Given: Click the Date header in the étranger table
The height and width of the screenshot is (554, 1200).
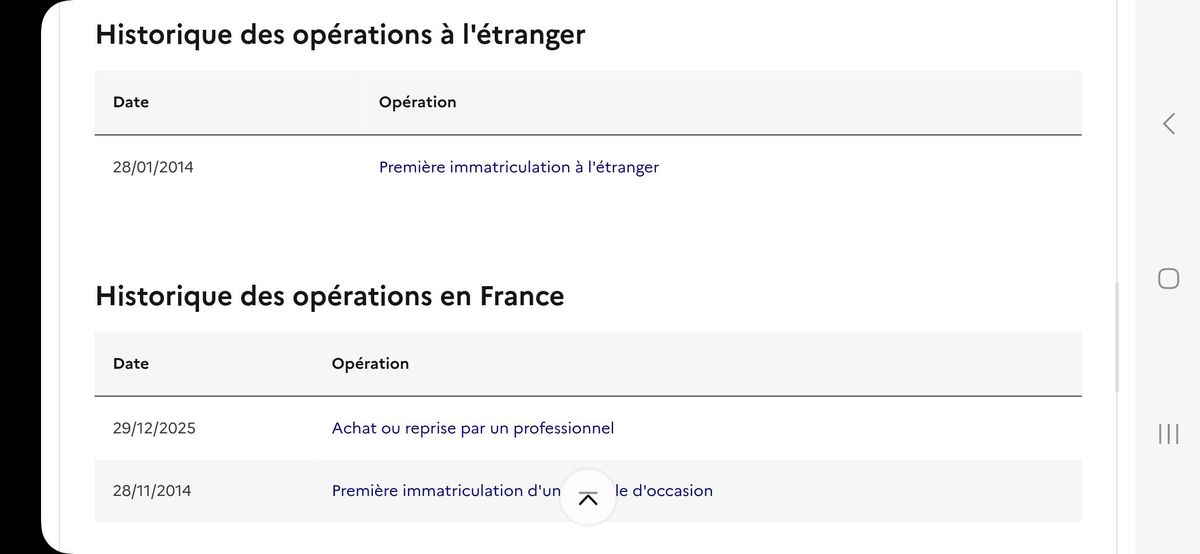Looking at the screenshot, I should pyautogui.click(x=131, y=102).
